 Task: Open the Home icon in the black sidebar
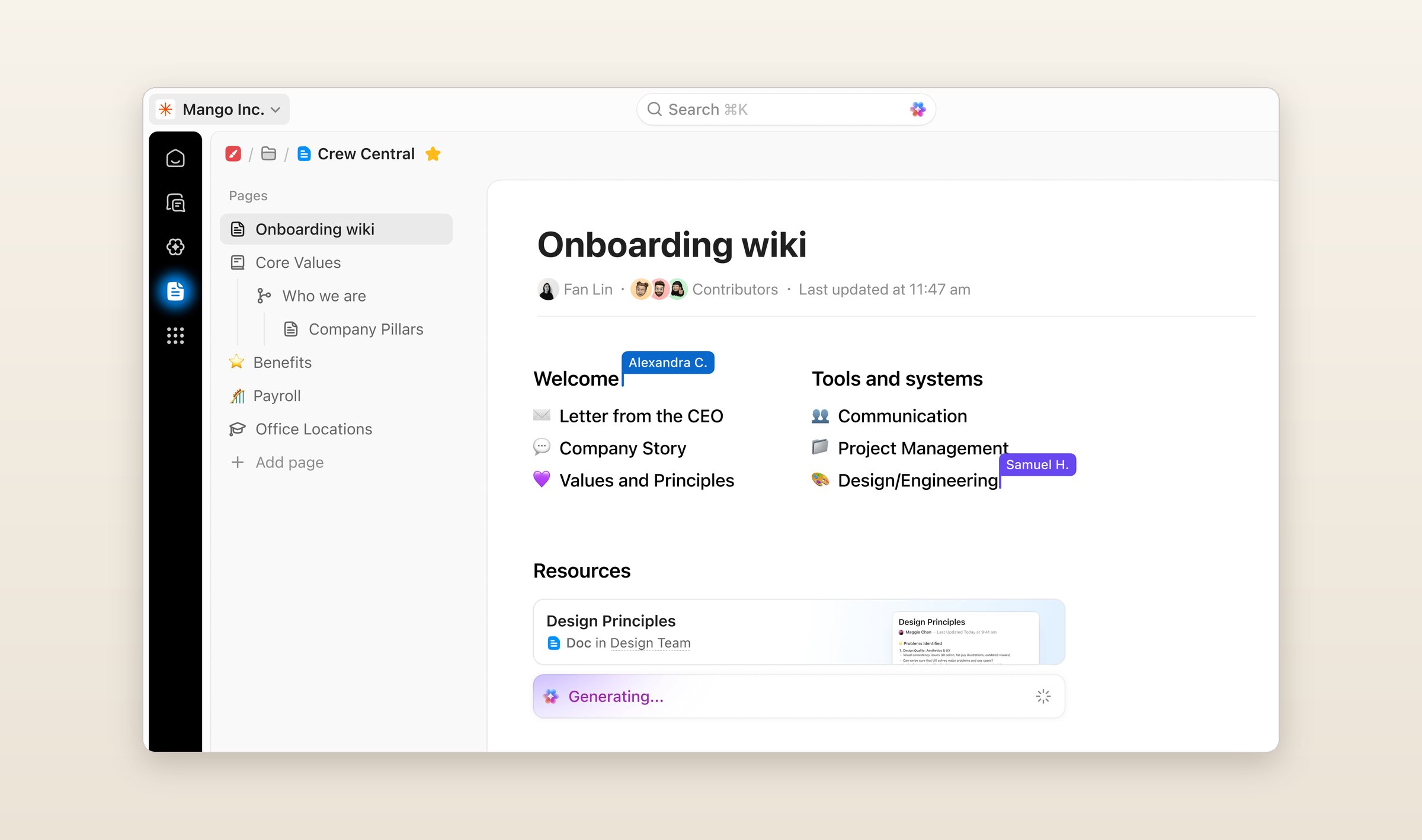pyautogui.click(x=175, y=158)
